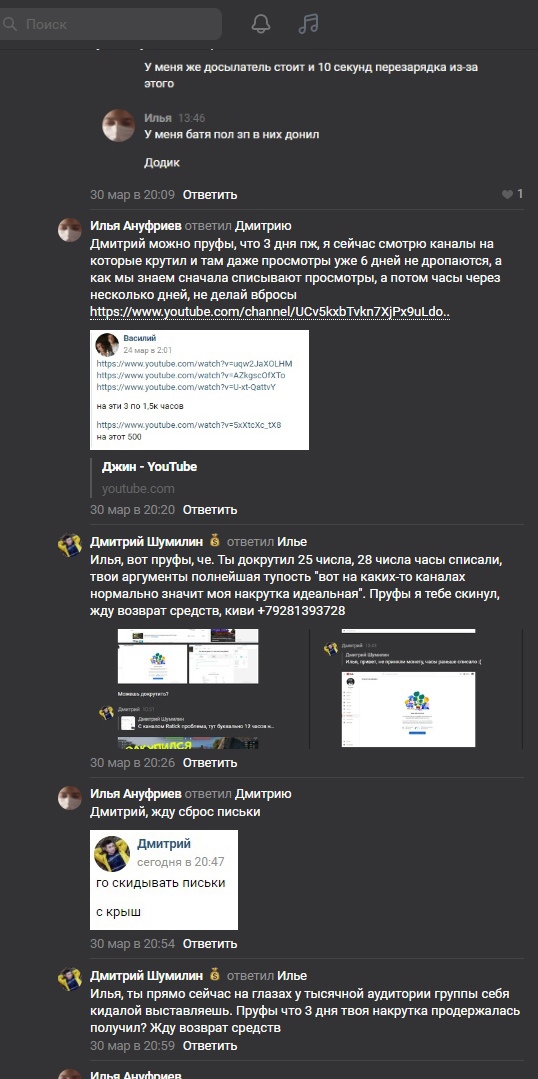Open the left proof screenshot collage

click(x=200, y=688)
